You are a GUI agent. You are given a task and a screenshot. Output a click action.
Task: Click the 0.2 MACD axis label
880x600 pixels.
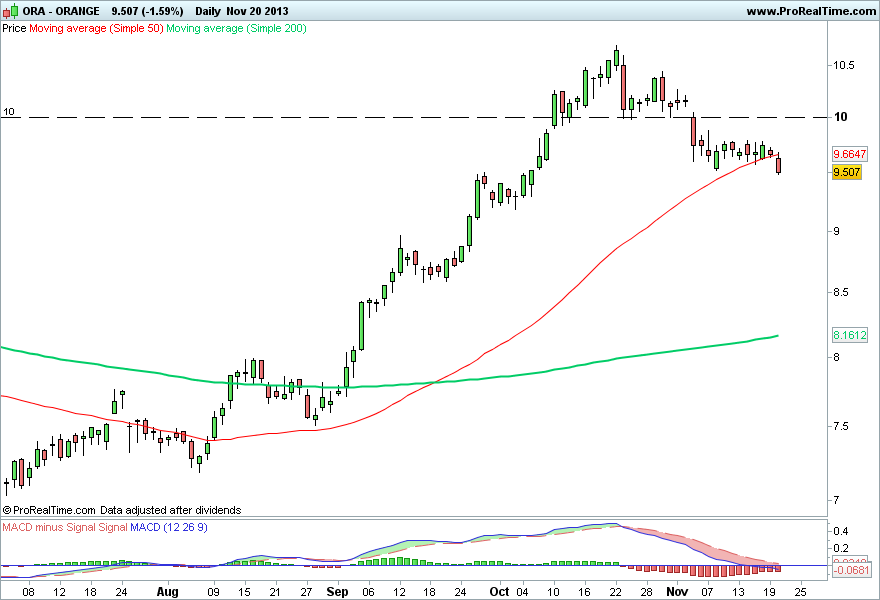click(x=841, y=548)
